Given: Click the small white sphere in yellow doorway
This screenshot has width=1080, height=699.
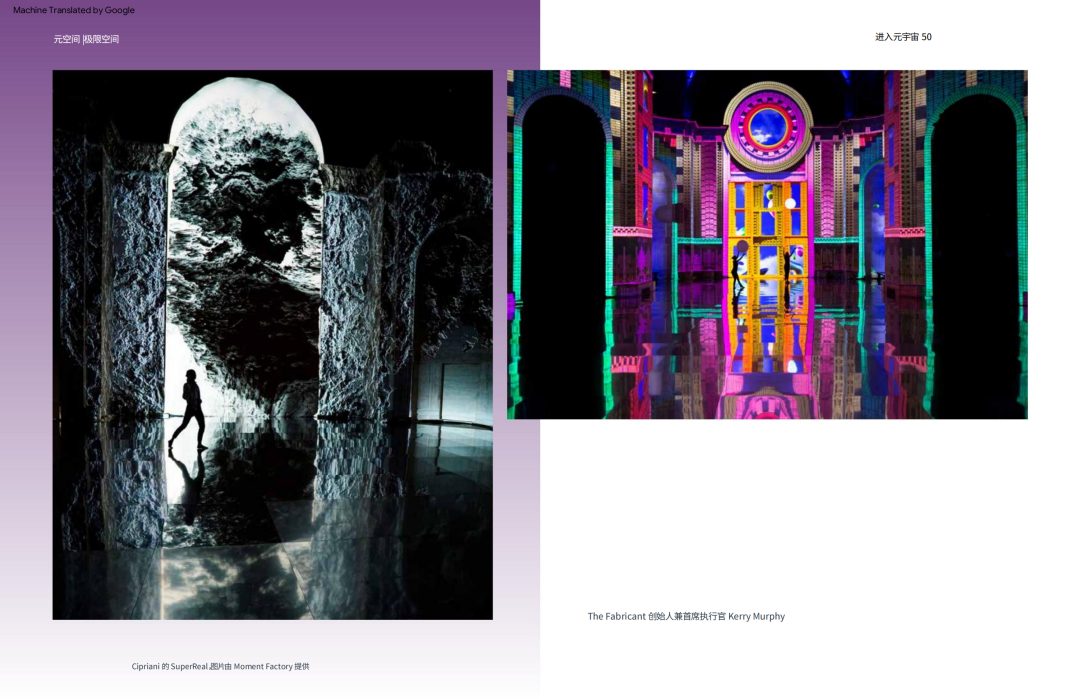Looking at the screenshot, I should 790,204.
